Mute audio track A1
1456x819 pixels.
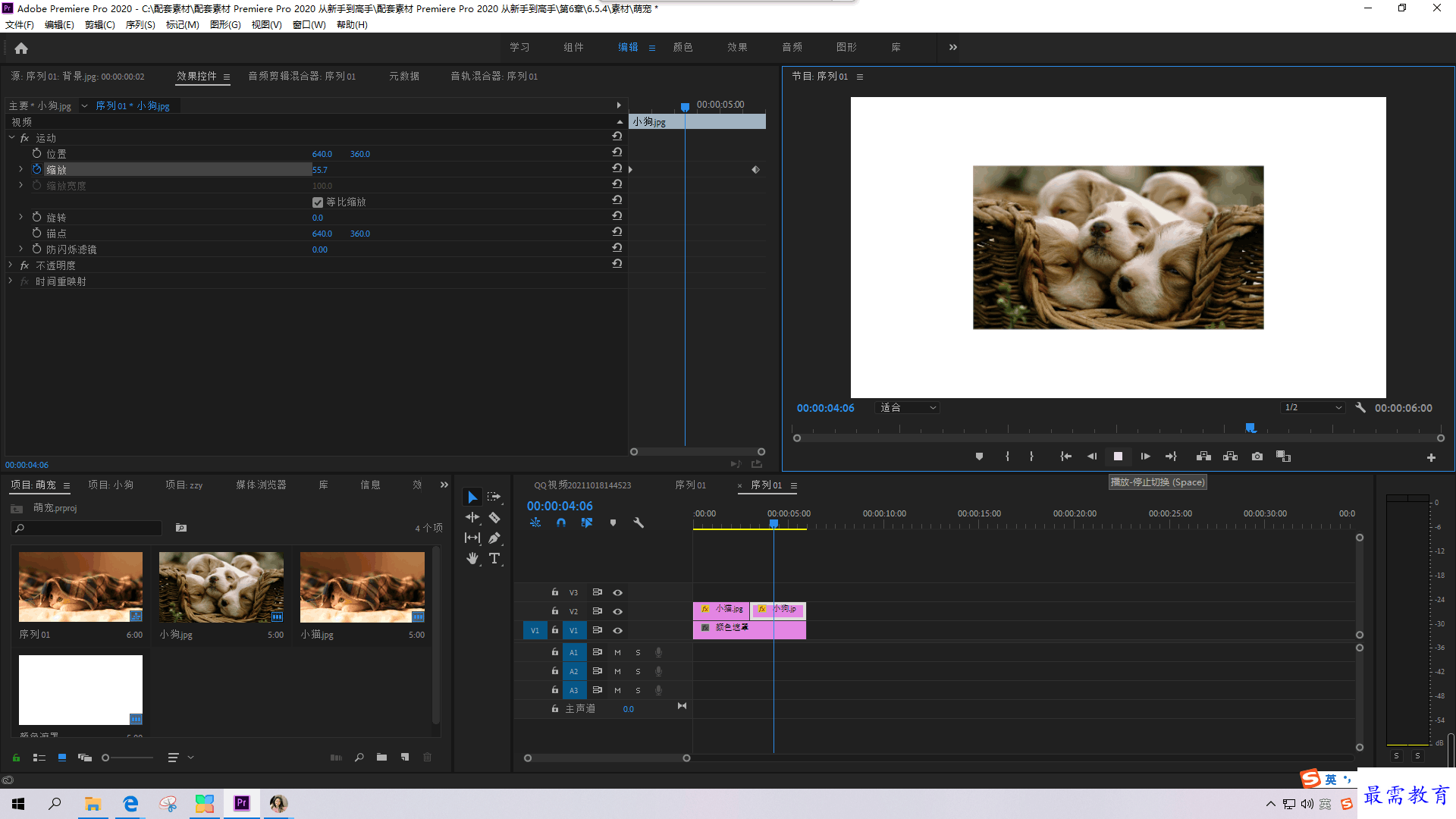point(617,652)
